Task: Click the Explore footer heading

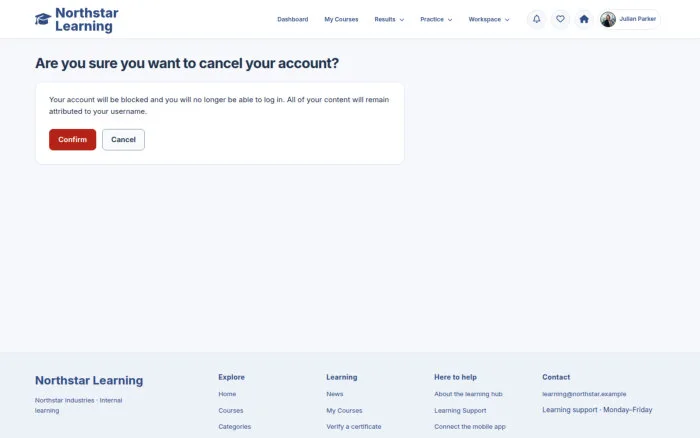Action: pyautogui.click(x=231, y=377)
